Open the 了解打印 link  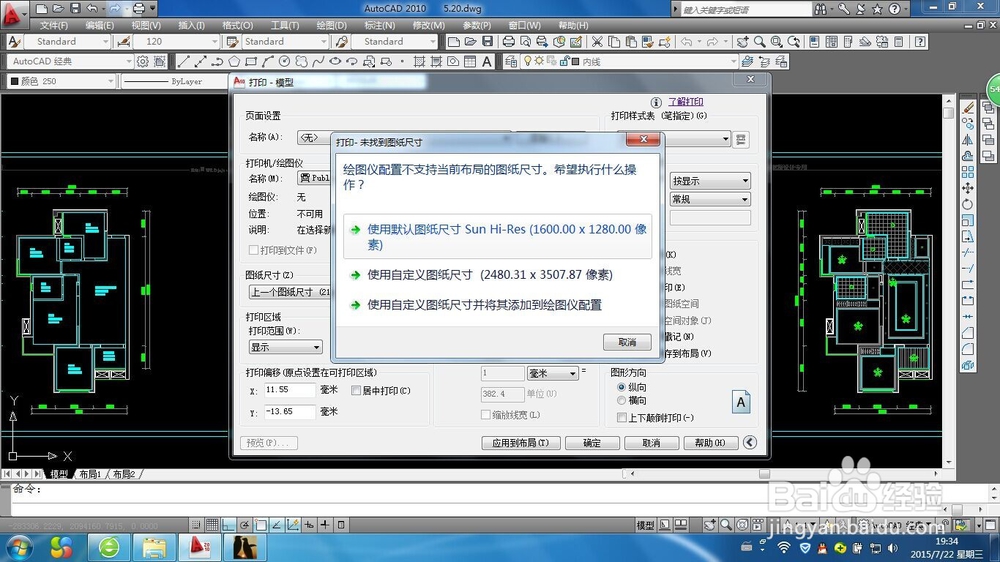(686, 101)
